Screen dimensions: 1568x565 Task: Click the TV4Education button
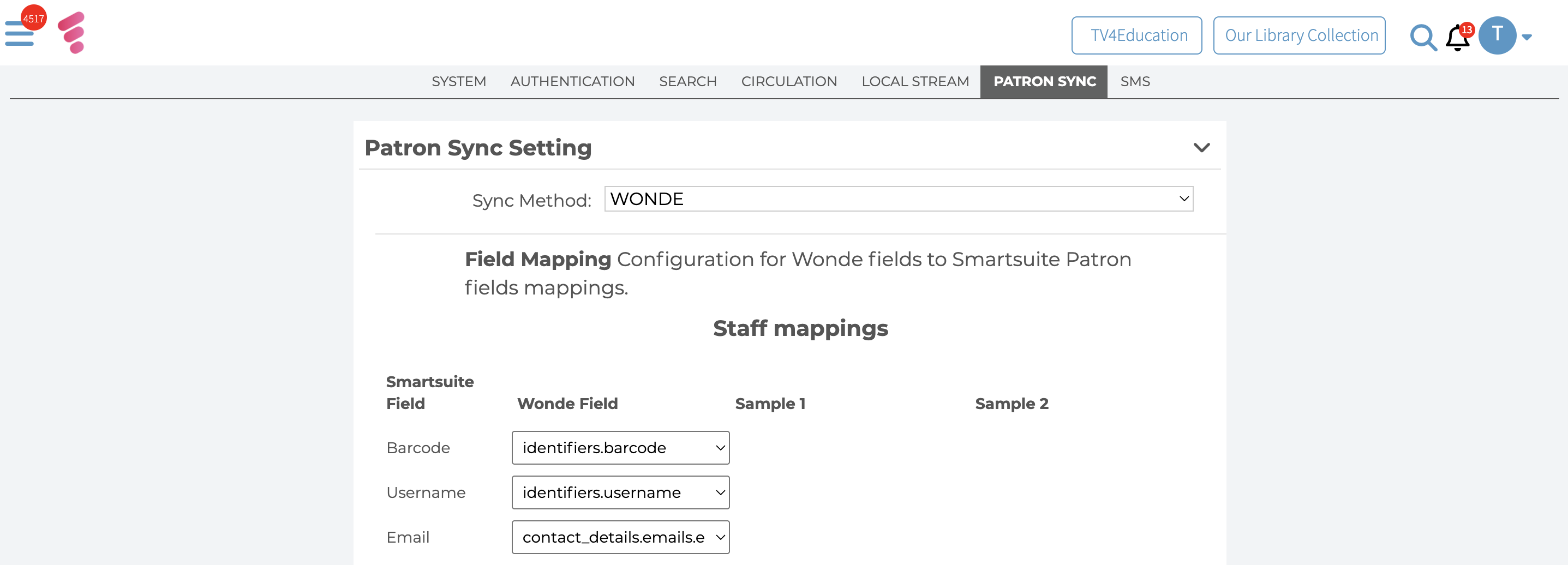[x=1136, y=35]
